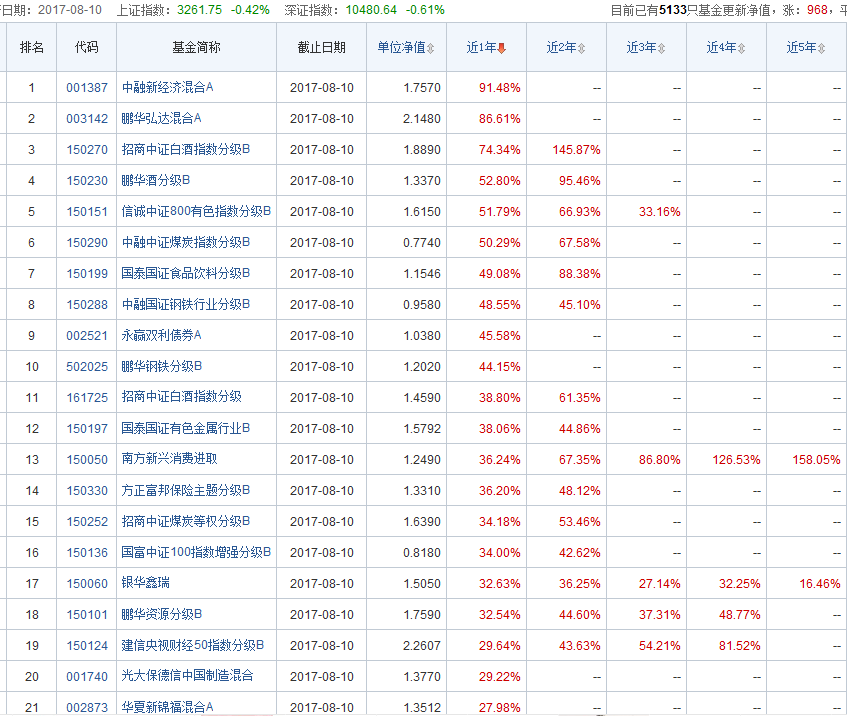The height and width of the screenshot is (716, 847).
Task: Click the red descending sort arrow on 近1年
Action: [501, 46]
